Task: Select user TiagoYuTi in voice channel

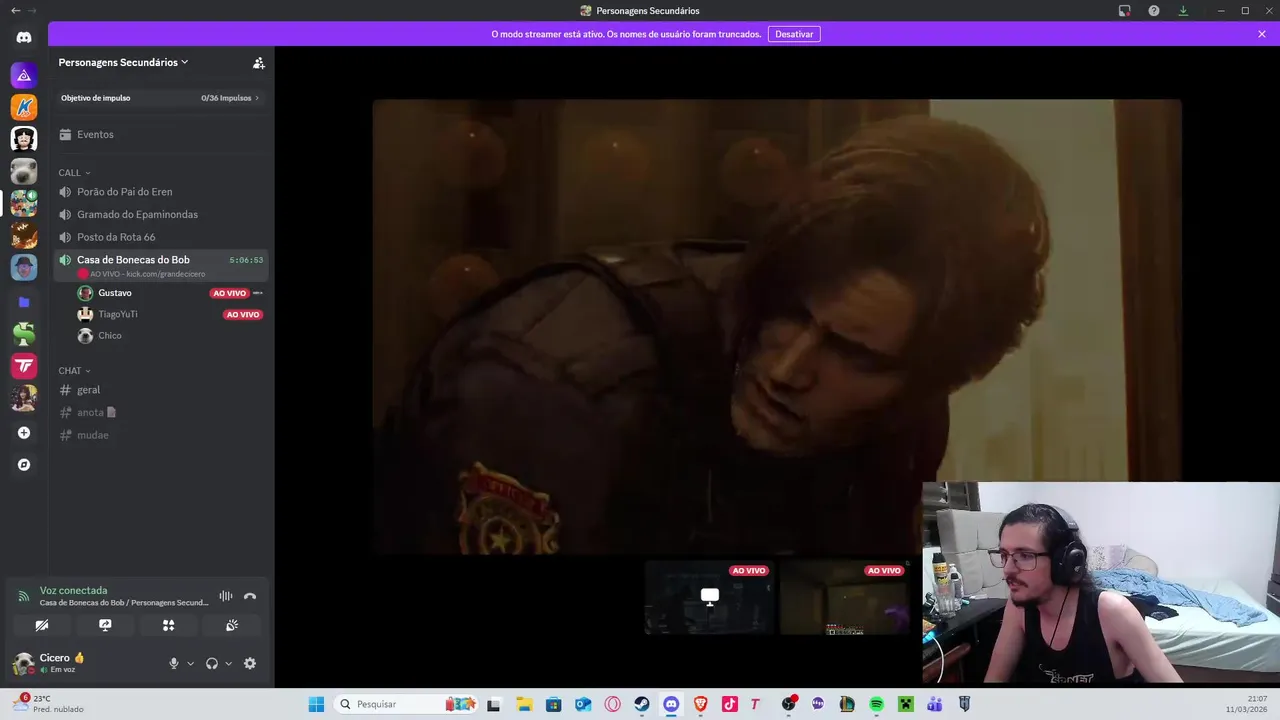Action: pyautogui.click(x=118, y=314)
